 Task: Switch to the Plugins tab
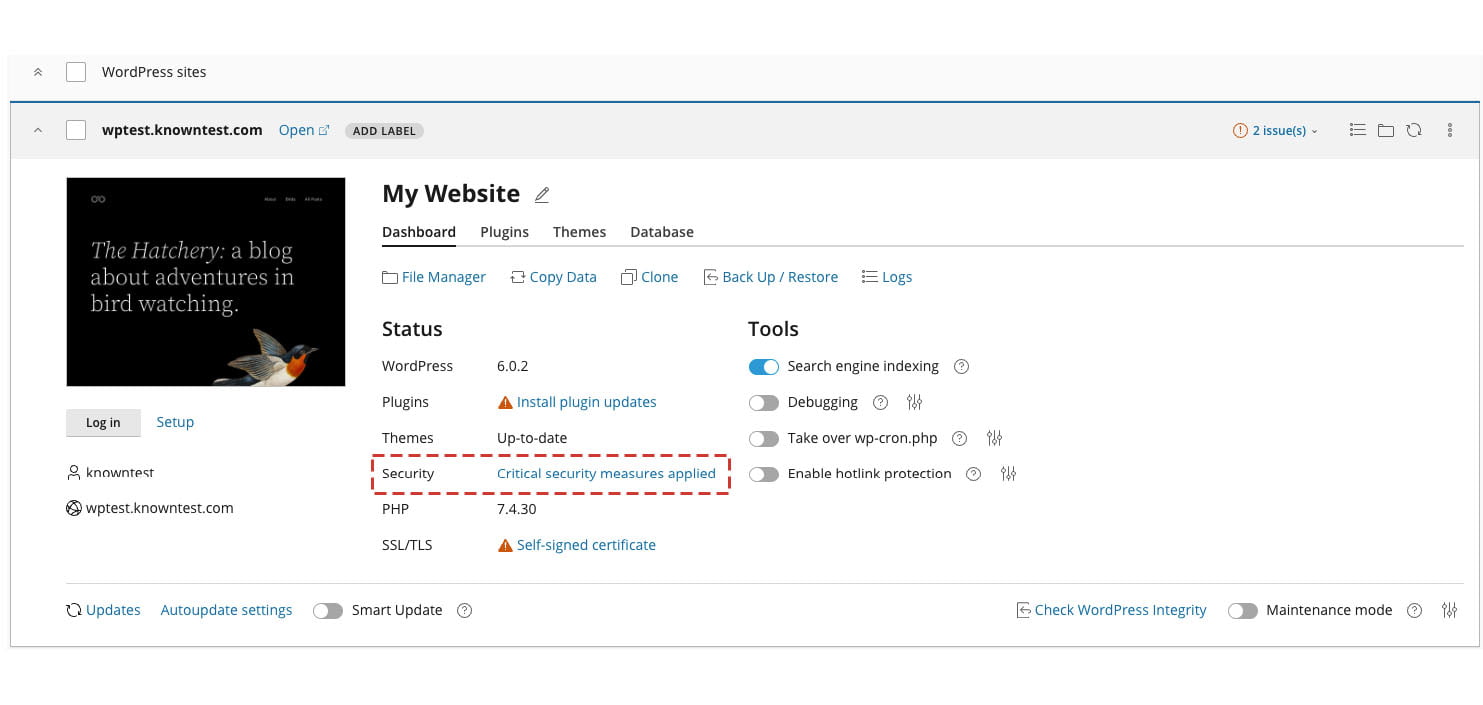pos(504,232)
